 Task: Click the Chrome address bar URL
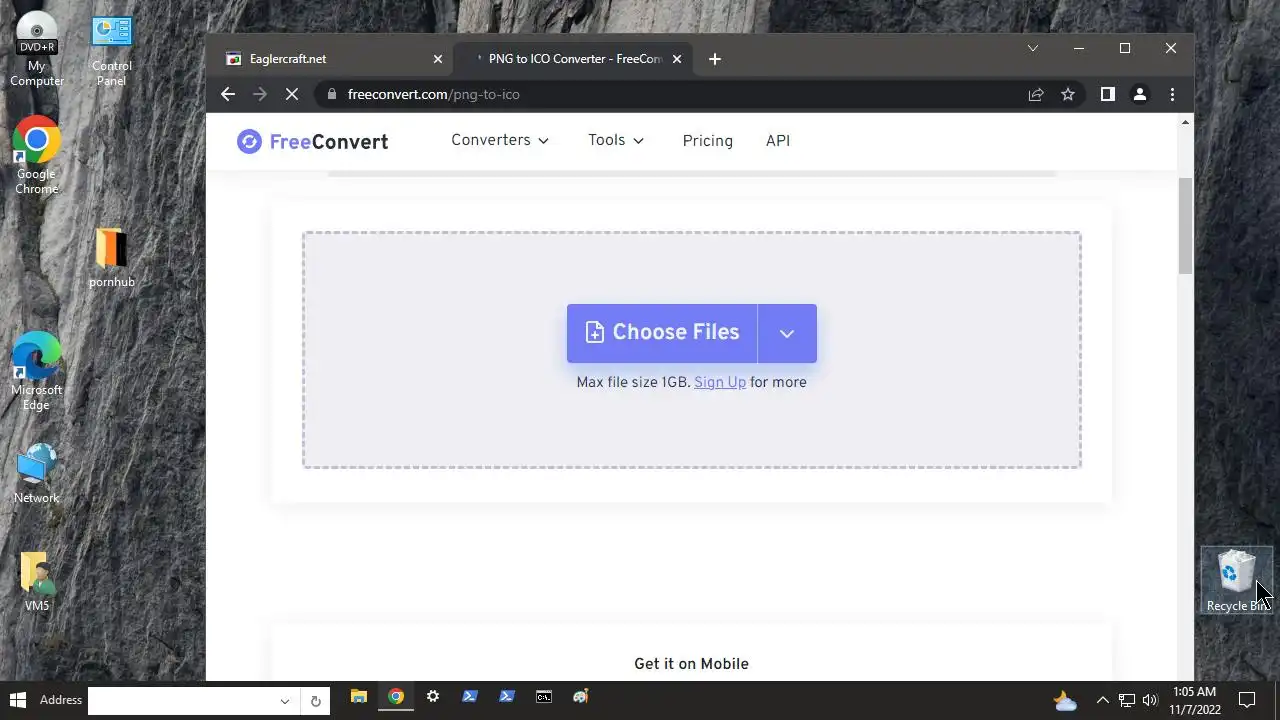(x=434, y=94)
